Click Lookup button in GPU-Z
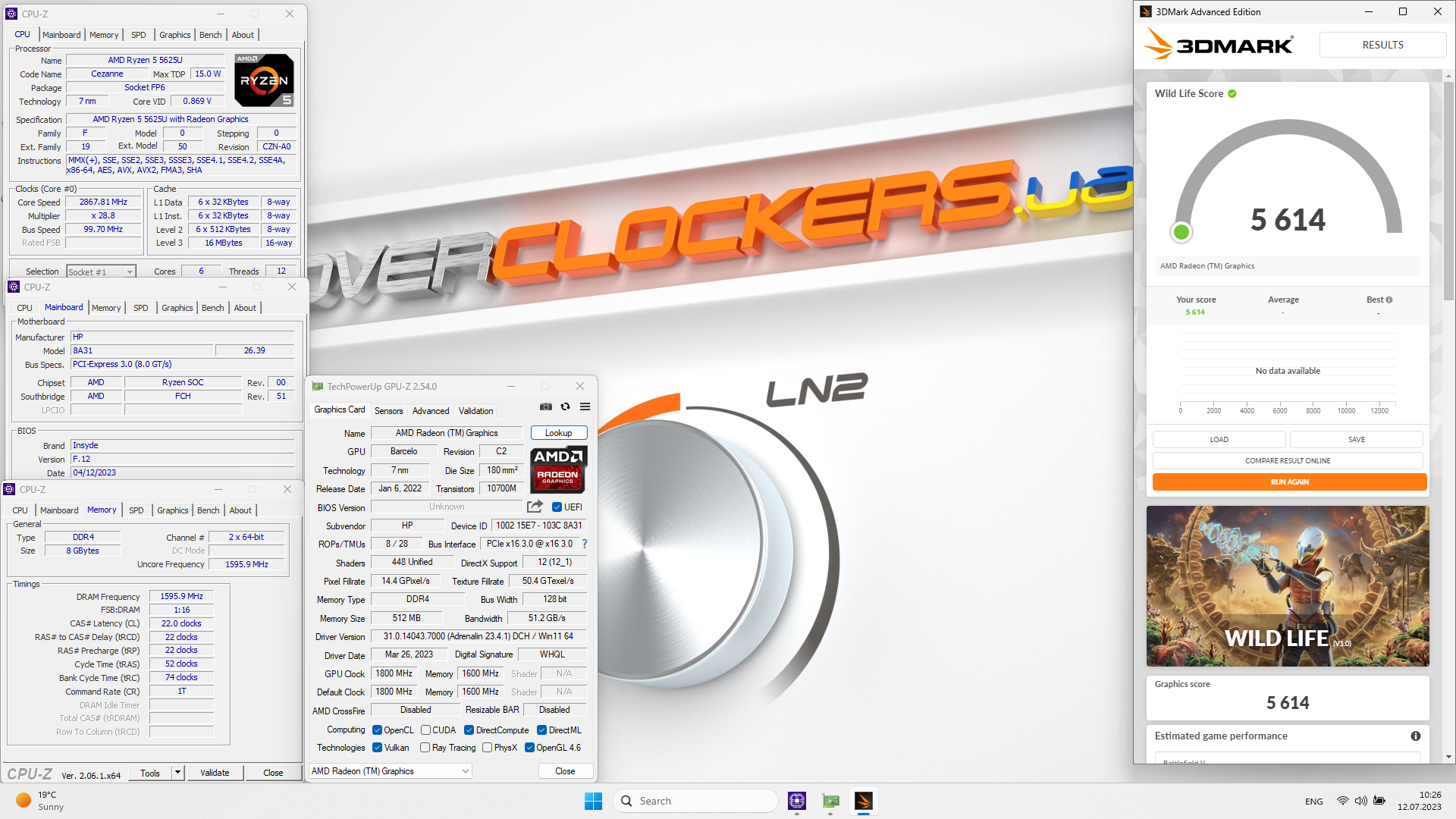Viewport: 1456px width, 819px height. [x=558, y=433]
